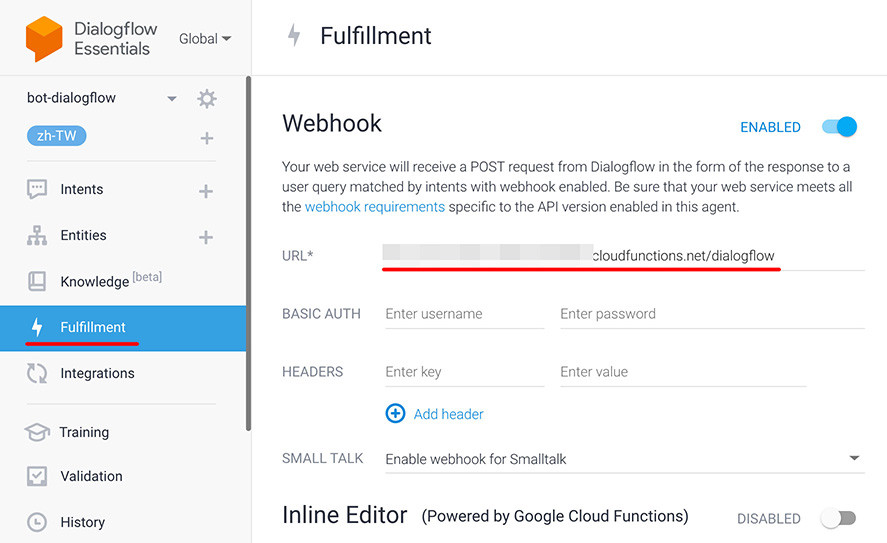
Task: Disable the Webhook toggle switch
Action: pos(840,127)
